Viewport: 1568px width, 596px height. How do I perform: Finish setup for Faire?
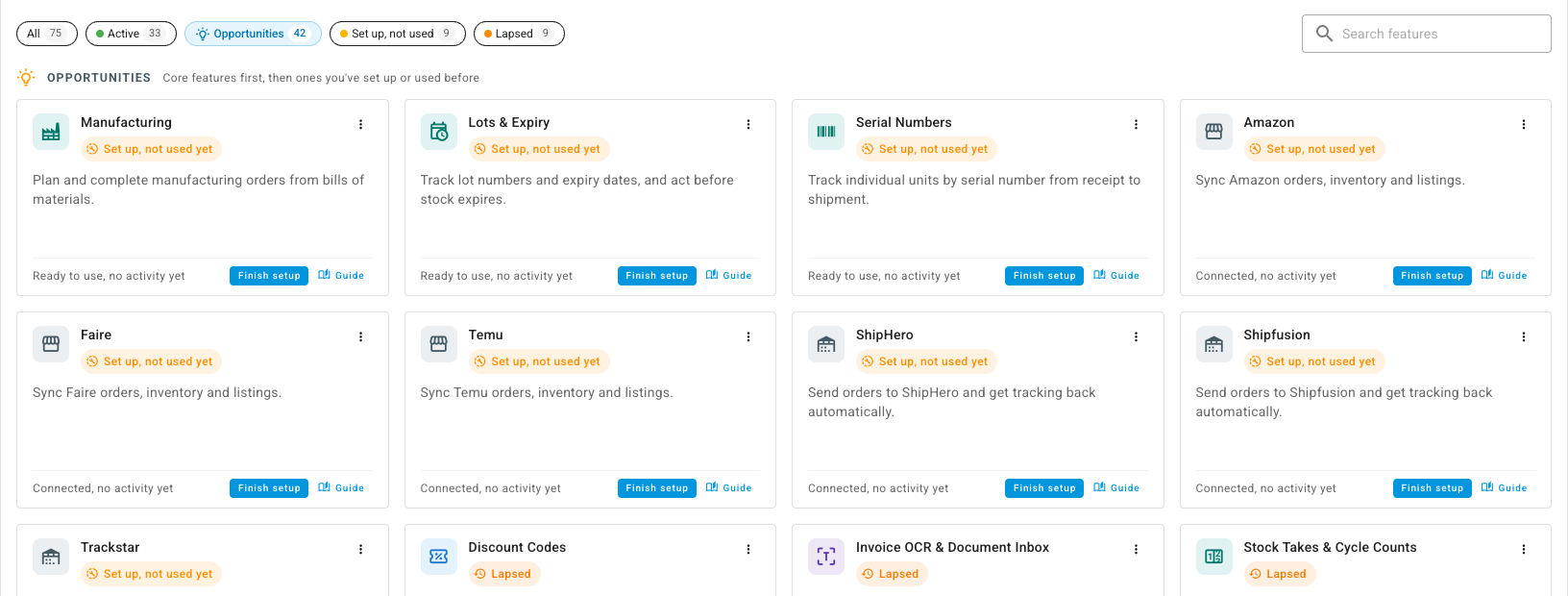tap(269, 488)
